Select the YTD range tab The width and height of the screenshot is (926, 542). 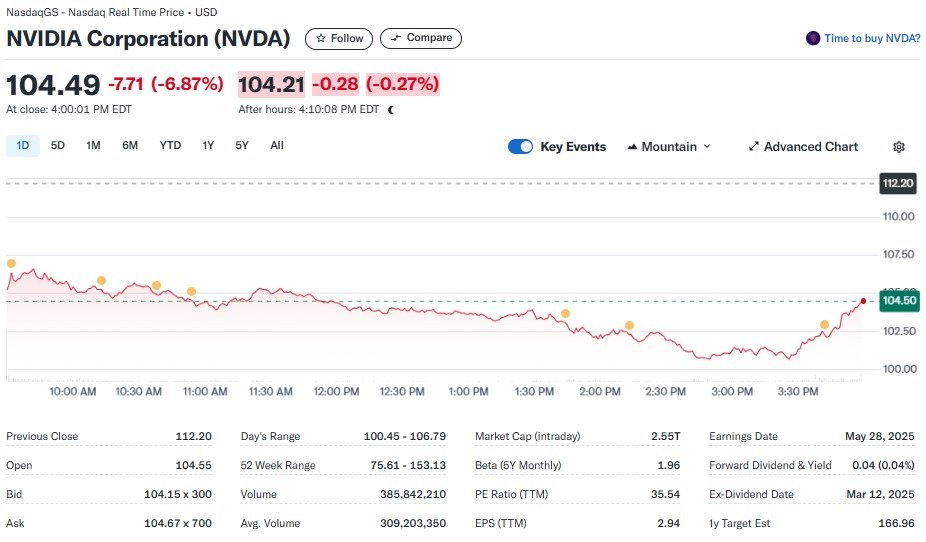pos(170,146)
